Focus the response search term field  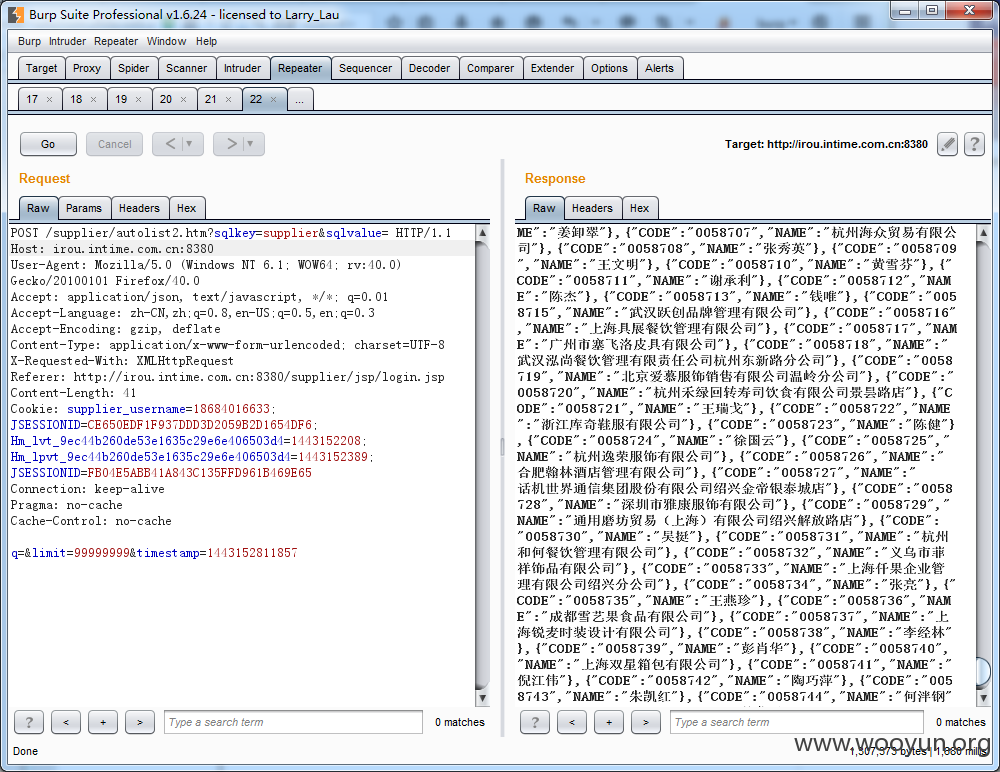tap(797, 722)
